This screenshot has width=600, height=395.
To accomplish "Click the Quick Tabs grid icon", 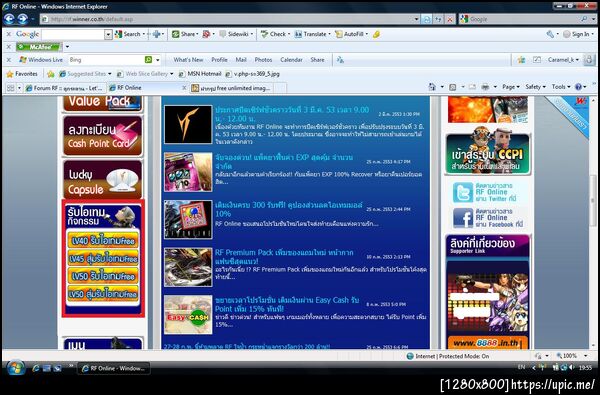I will coord(10,88).
